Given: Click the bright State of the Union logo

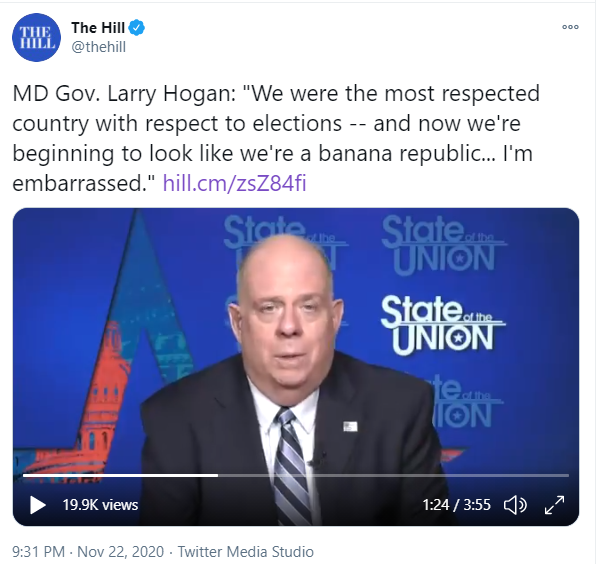Looking at the screenshot, I should point(442,325).
